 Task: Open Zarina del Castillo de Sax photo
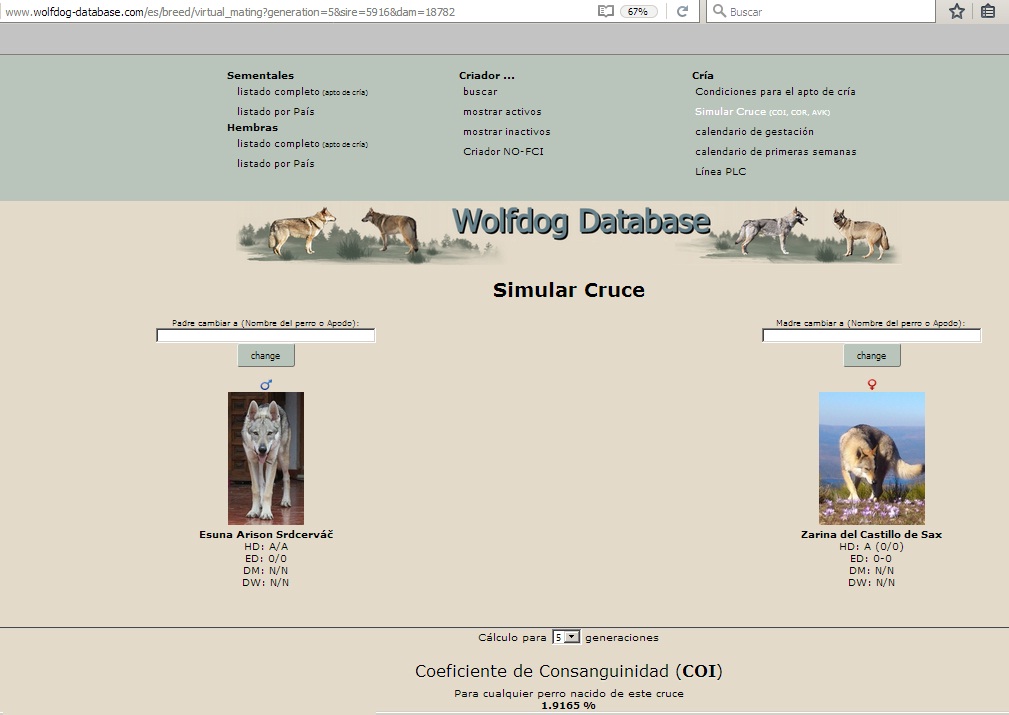(x=872, y=458)
